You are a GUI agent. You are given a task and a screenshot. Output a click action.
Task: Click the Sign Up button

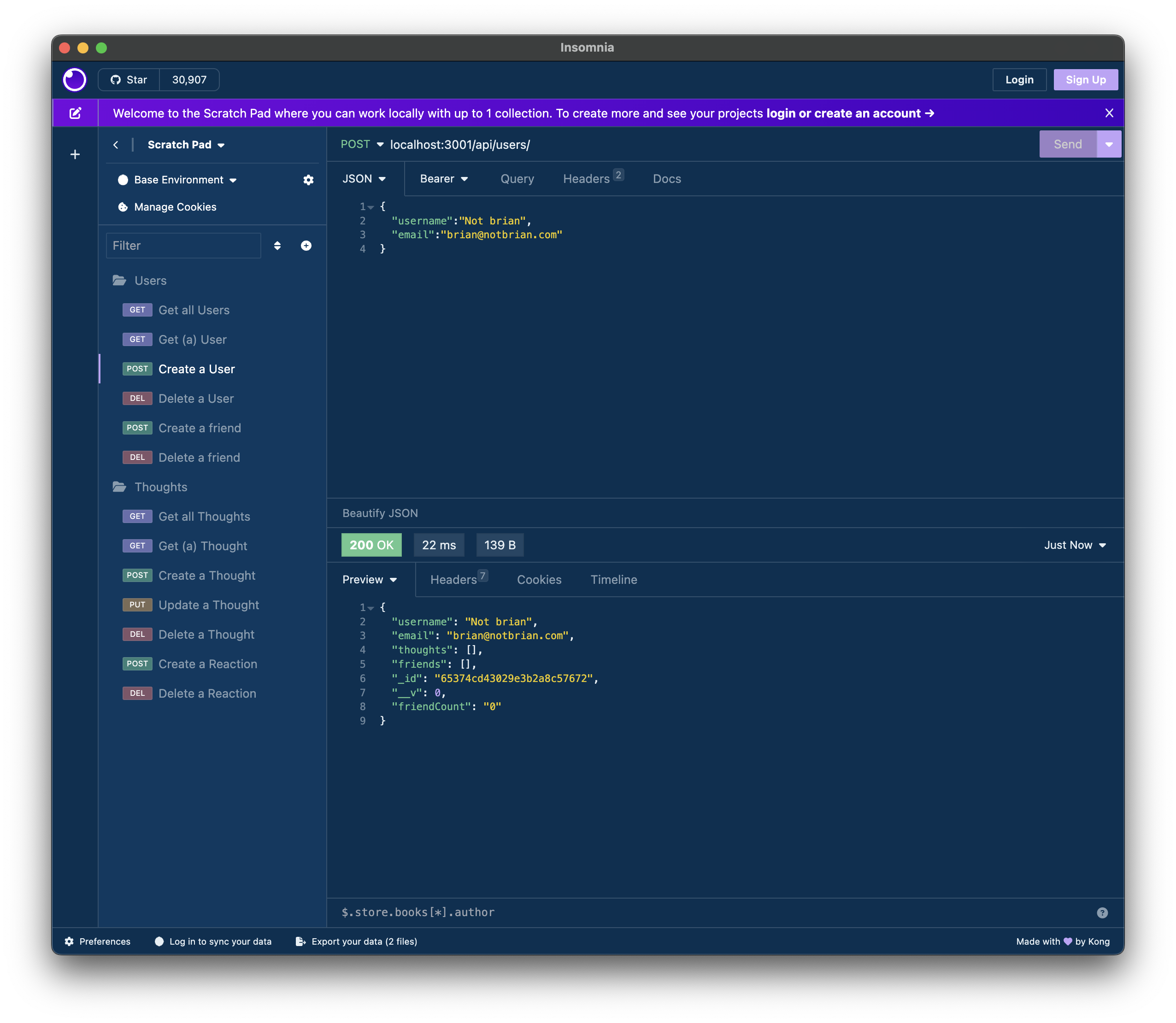[x=1085, y=80]
